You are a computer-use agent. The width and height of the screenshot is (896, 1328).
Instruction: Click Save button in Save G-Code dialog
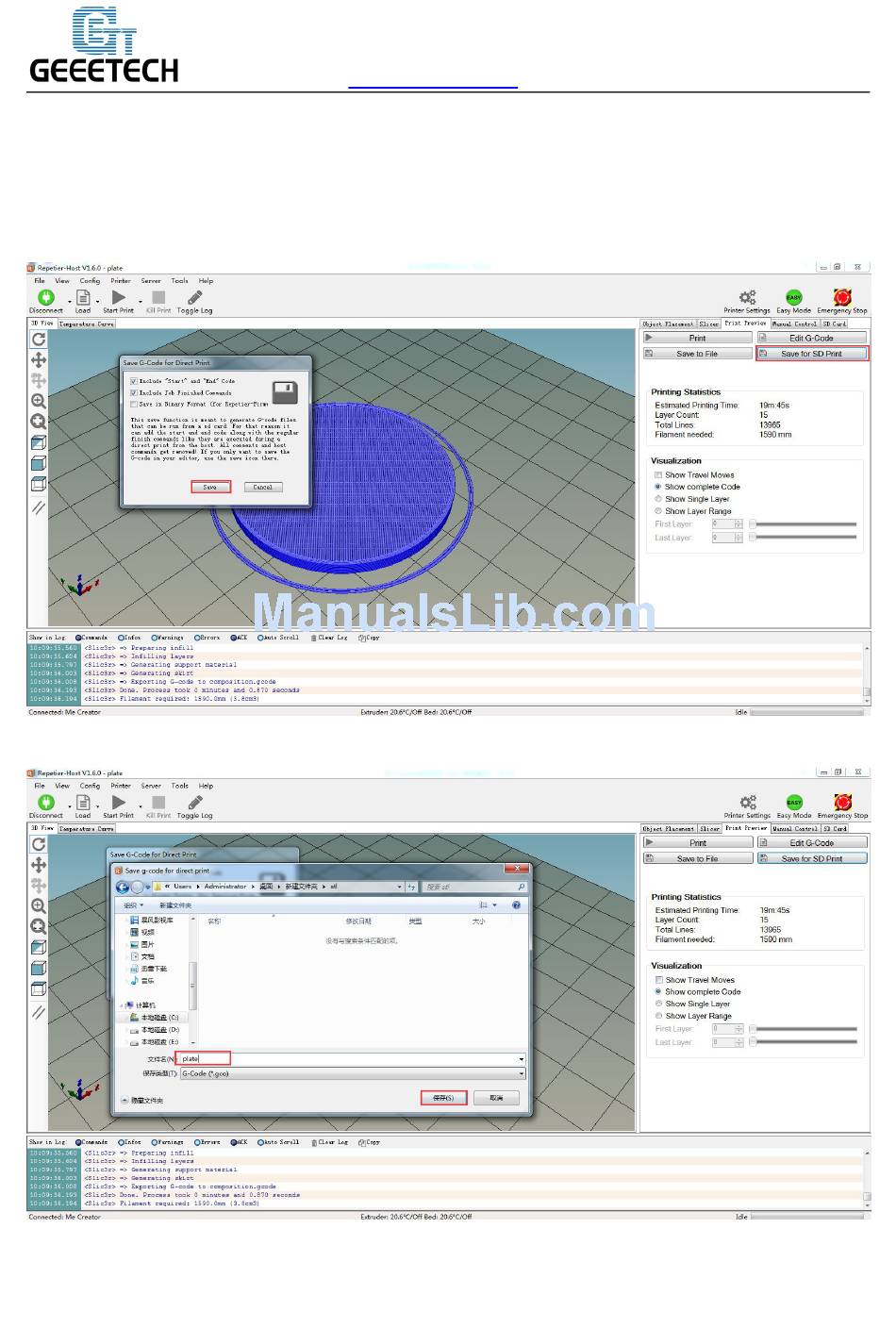tap(210, 487)
